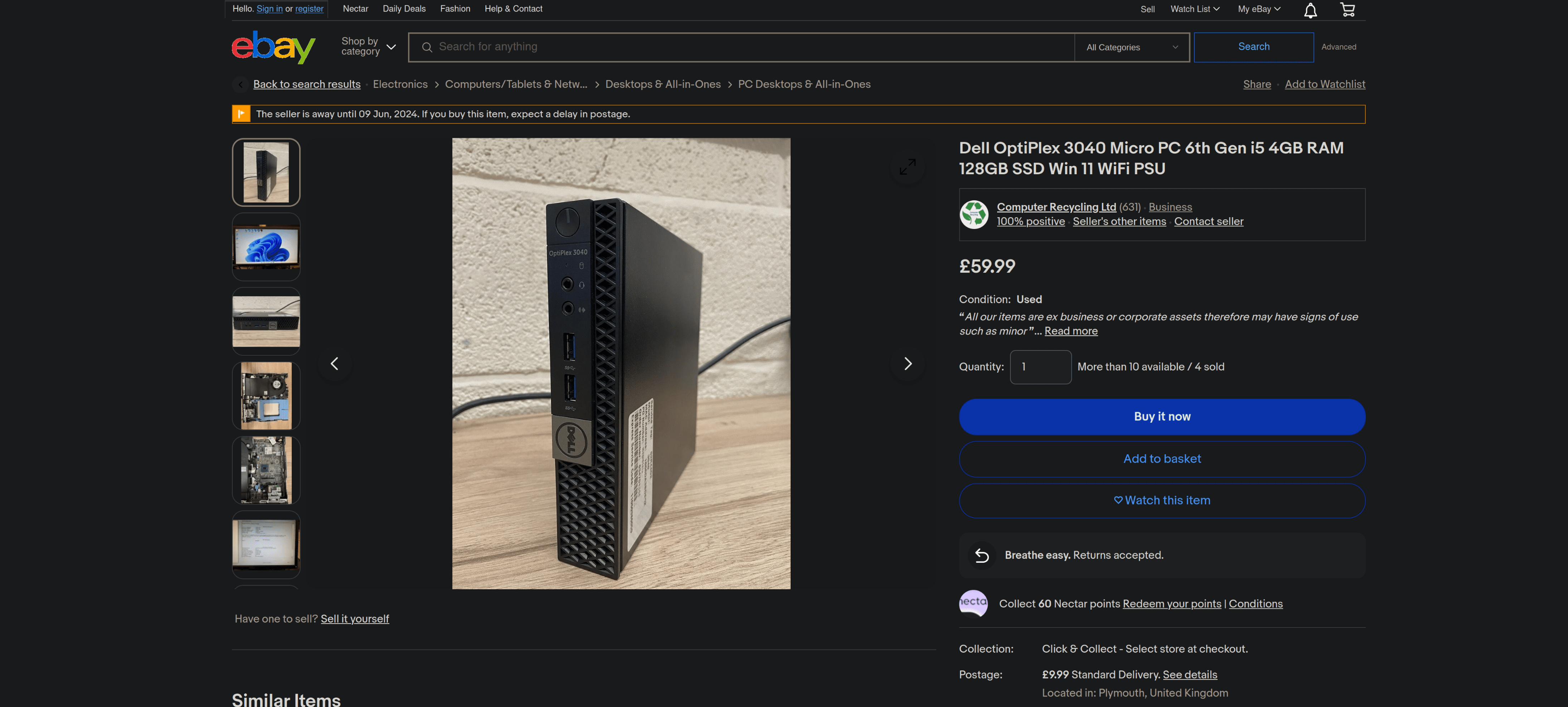Open Desktops & All-in-Ones breadcrumb
This screenshot has height=707, width=1568.
coord(662,84)
